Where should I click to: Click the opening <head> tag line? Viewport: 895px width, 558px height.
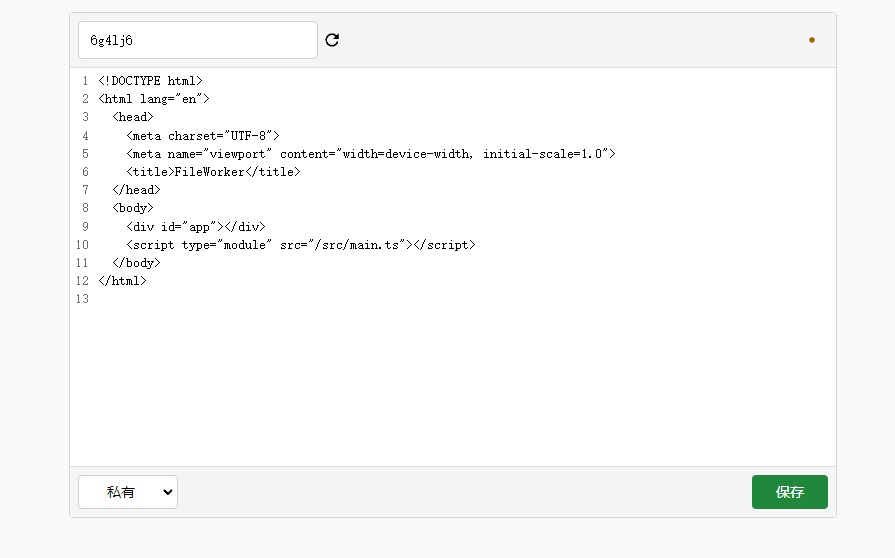(133, 117)
